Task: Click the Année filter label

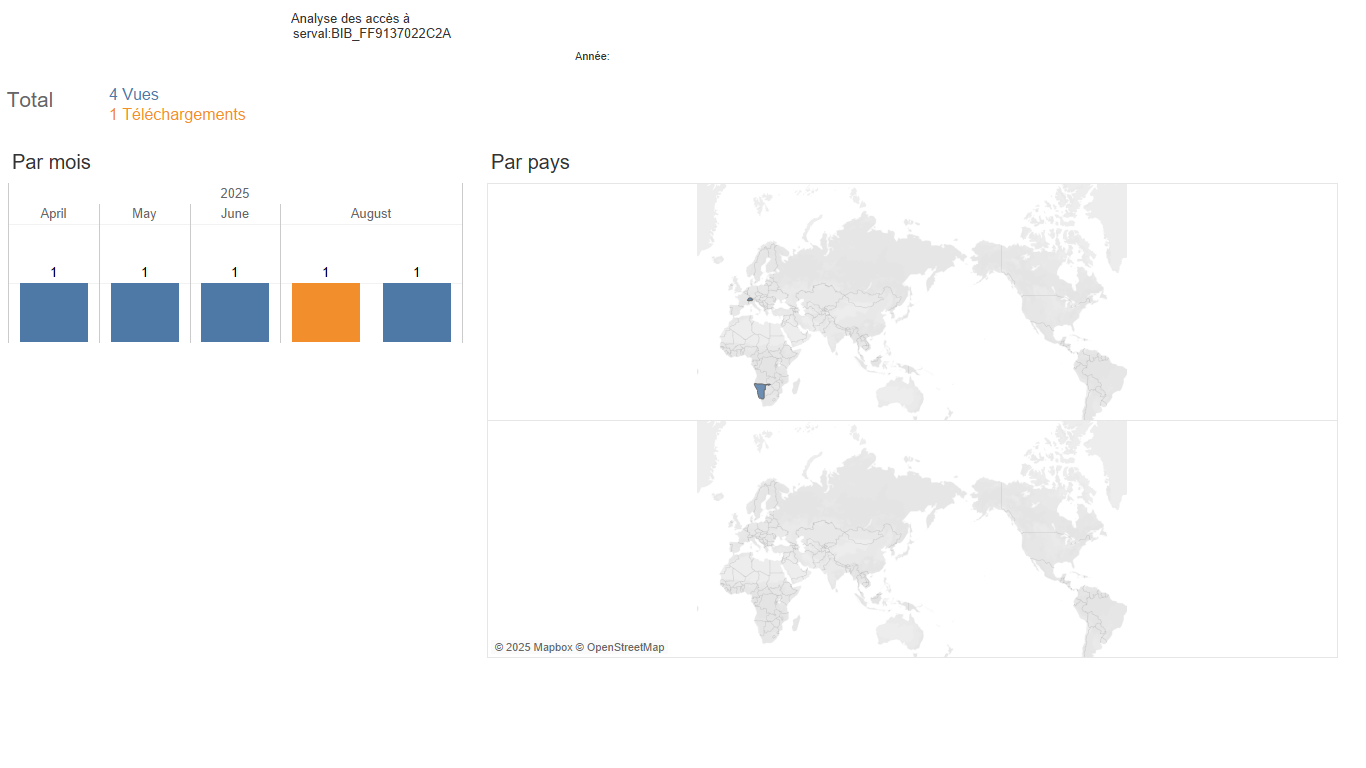Action: [592, 57]
